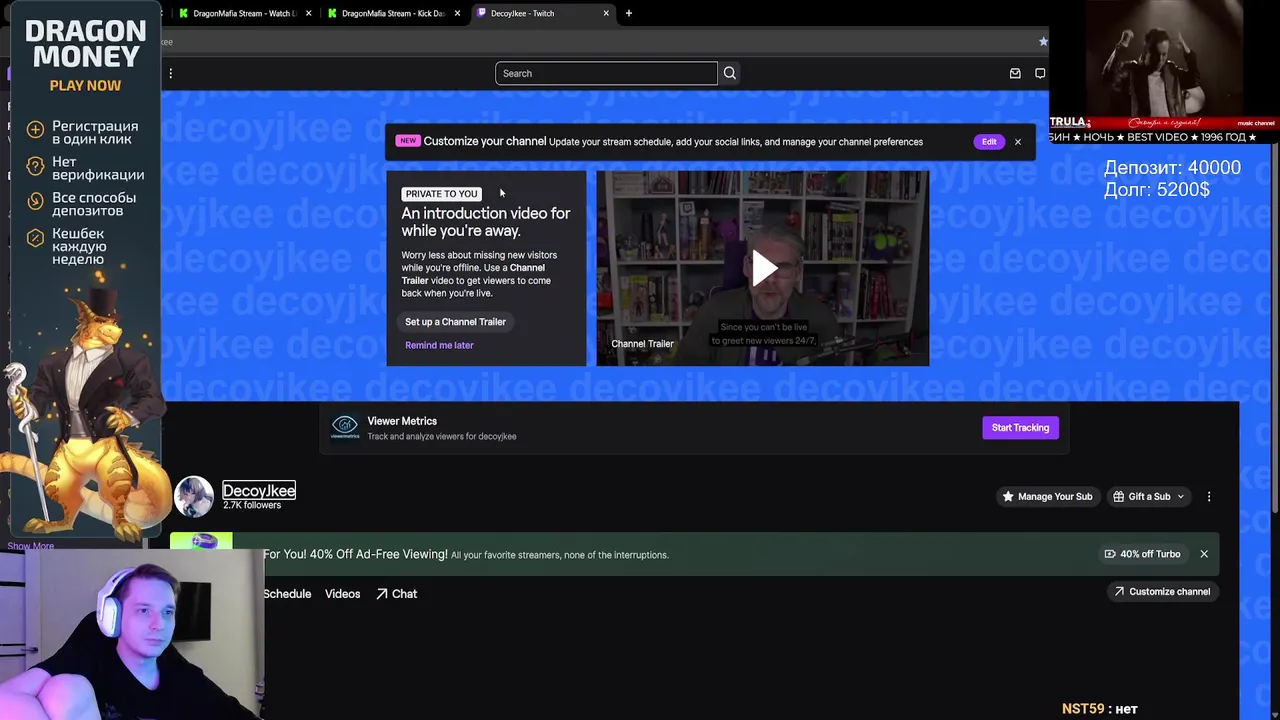Click the Start Tracking button
Screen dimensions: 1280x720
1020,428
